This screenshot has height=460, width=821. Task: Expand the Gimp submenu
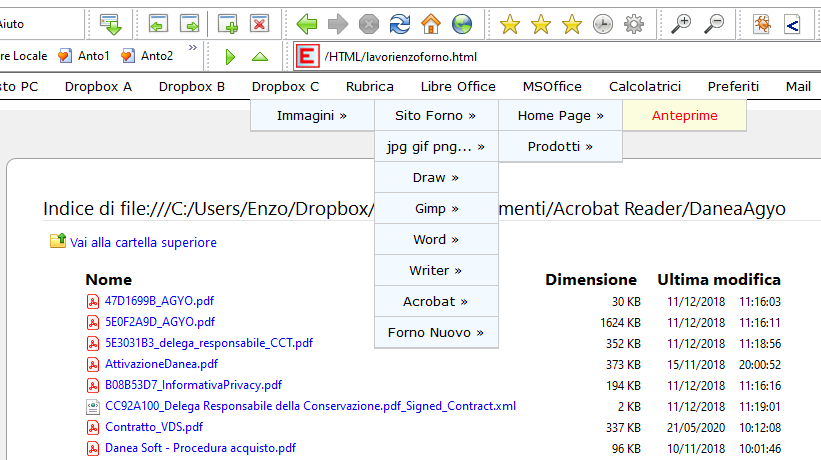436,208
